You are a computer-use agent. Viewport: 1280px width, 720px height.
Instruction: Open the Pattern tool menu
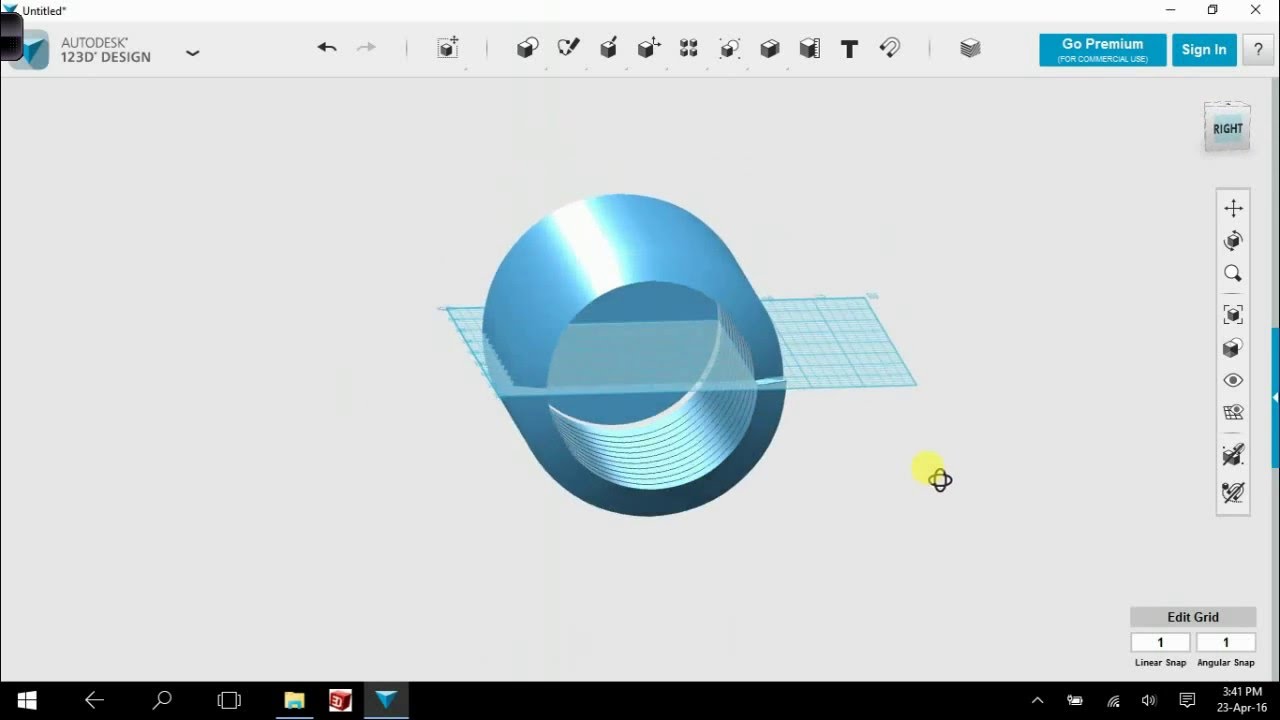689,48
